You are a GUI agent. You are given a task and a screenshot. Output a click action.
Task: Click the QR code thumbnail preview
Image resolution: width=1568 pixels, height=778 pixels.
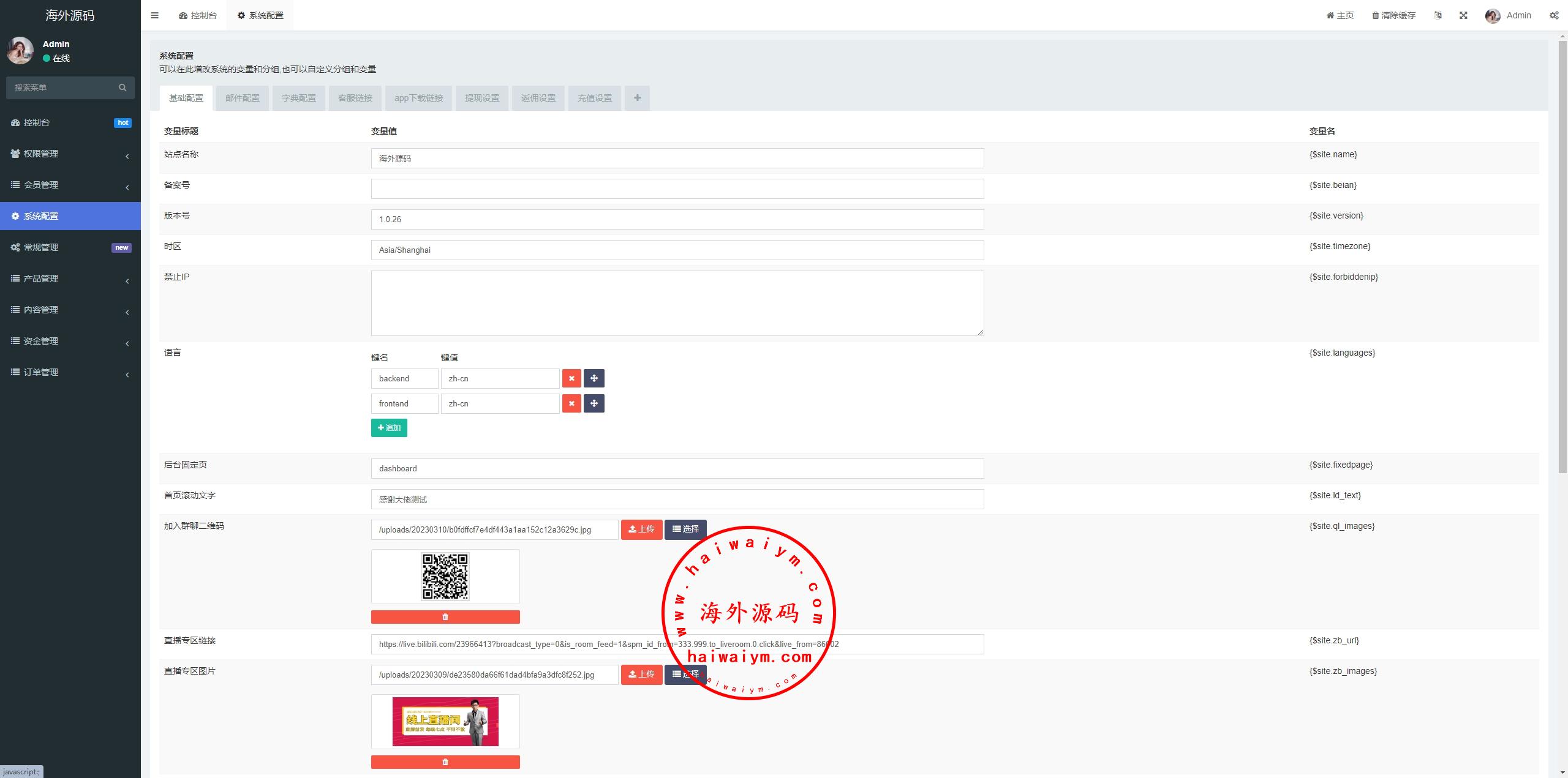[445, 577]
